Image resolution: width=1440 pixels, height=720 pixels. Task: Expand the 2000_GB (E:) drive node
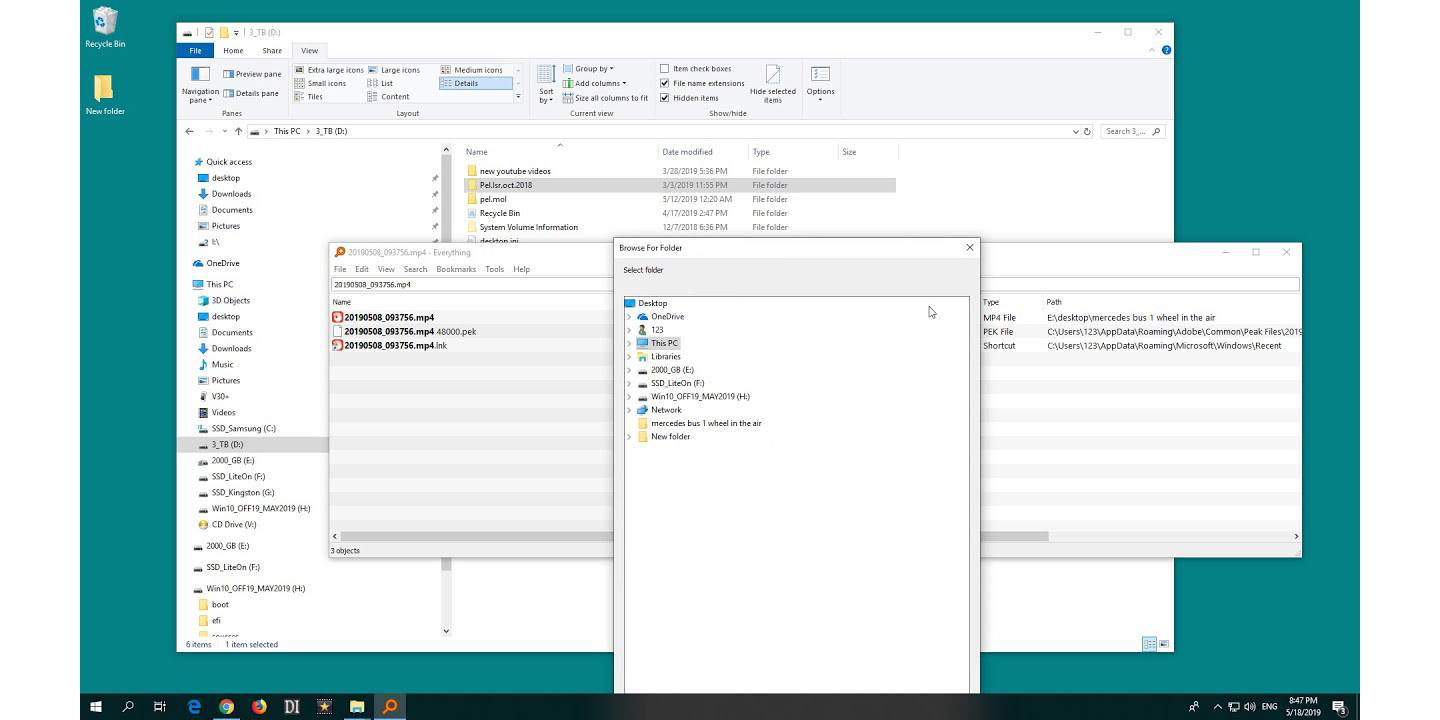(x=629, y=370)
